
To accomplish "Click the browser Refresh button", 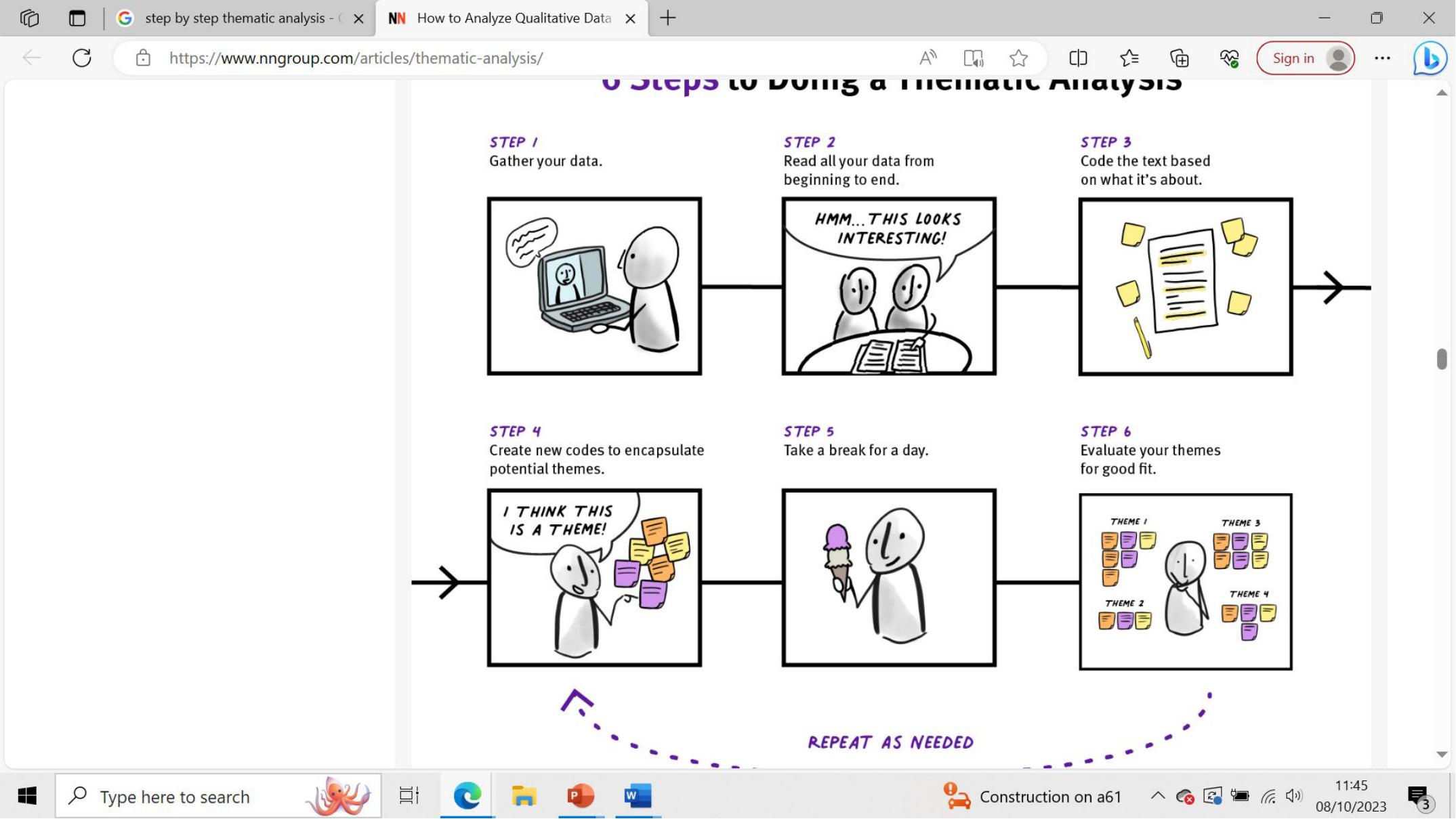I will pos(82,58).
